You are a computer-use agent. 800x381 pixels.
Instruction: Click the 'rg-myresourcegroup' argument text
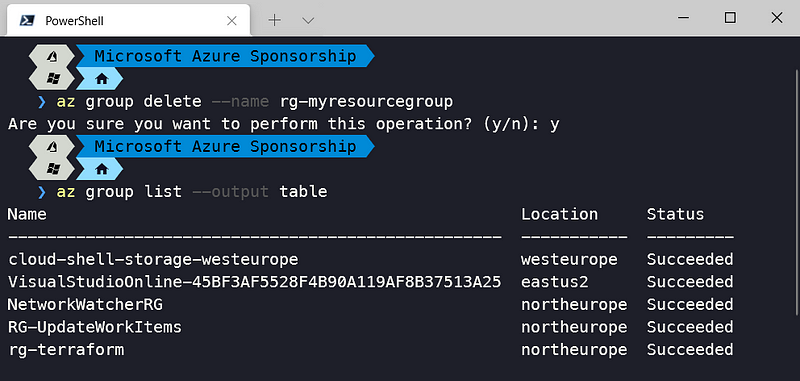[366, 101]
